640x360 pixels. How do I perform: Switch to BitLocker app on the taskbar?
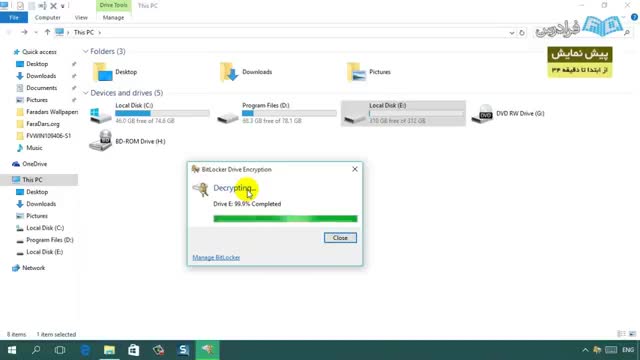pyautogui.click(x=207, y=350)
